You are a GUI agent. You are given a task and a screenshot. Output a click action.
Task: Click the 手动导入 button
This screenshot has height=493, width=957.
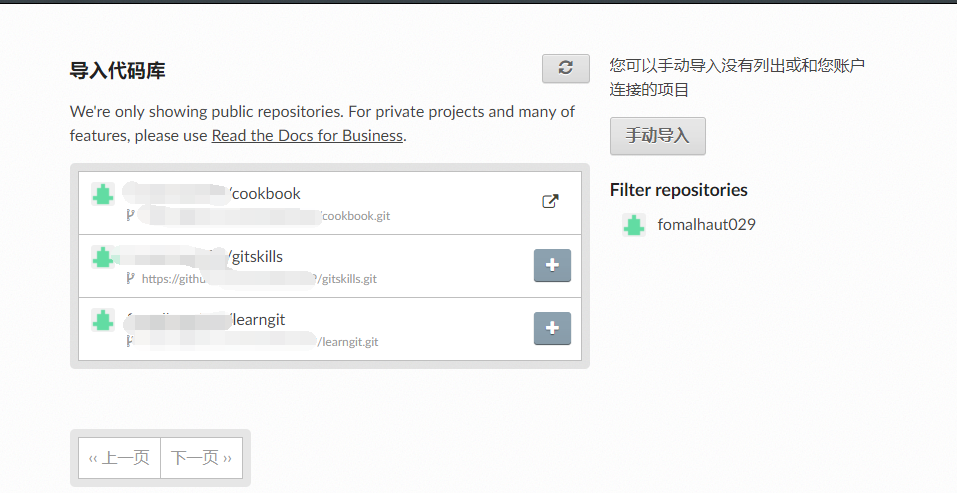[x=658, y=136]
